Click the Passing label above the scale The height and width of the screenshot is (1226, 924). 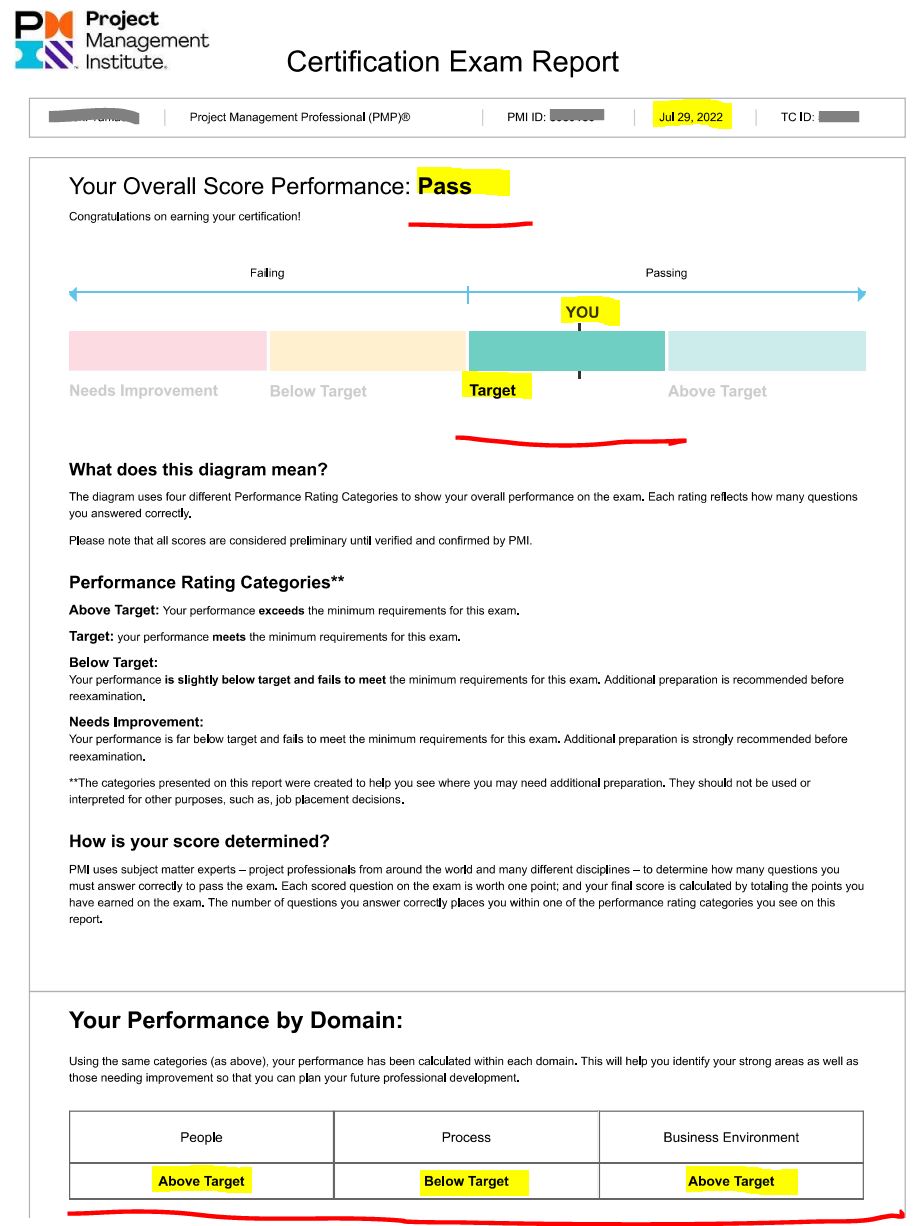666,273
